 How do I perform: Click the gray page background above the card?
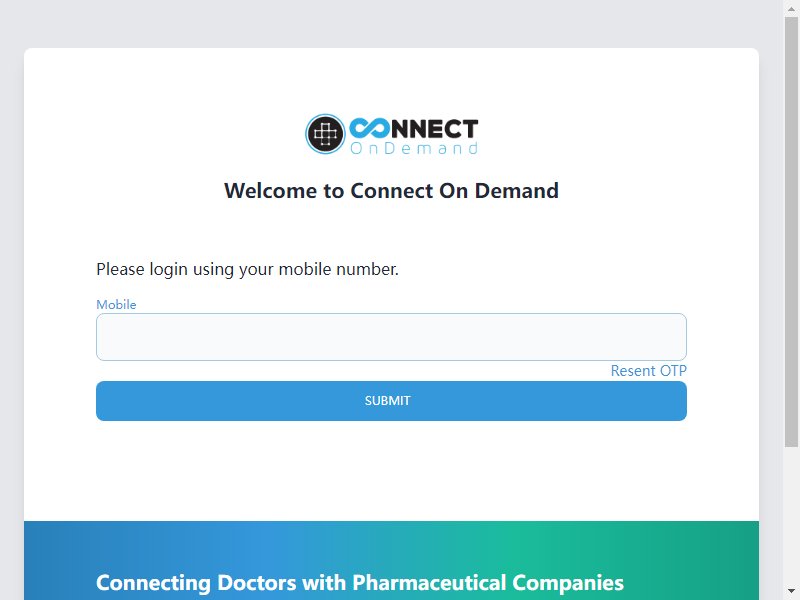pyautogui.click(x=391, y=24)
